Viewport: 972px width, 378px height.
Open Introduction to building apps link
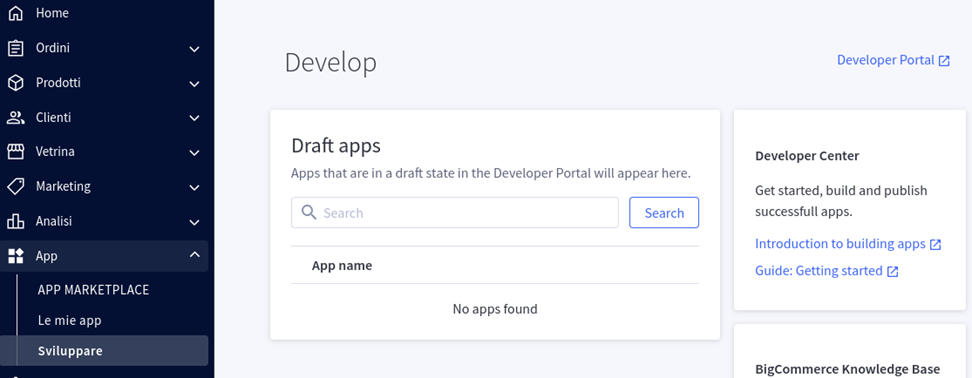[840, 244]
